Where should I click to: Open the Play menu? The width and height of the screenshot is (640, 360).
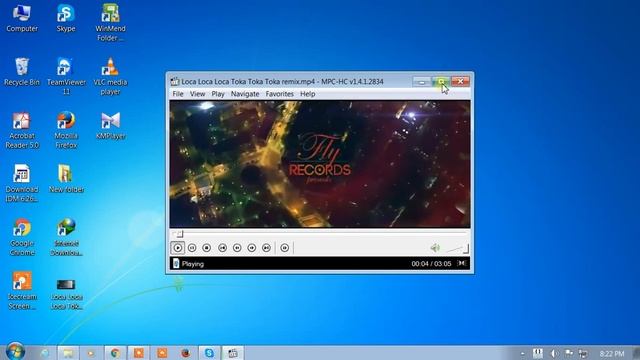(218, 94)
